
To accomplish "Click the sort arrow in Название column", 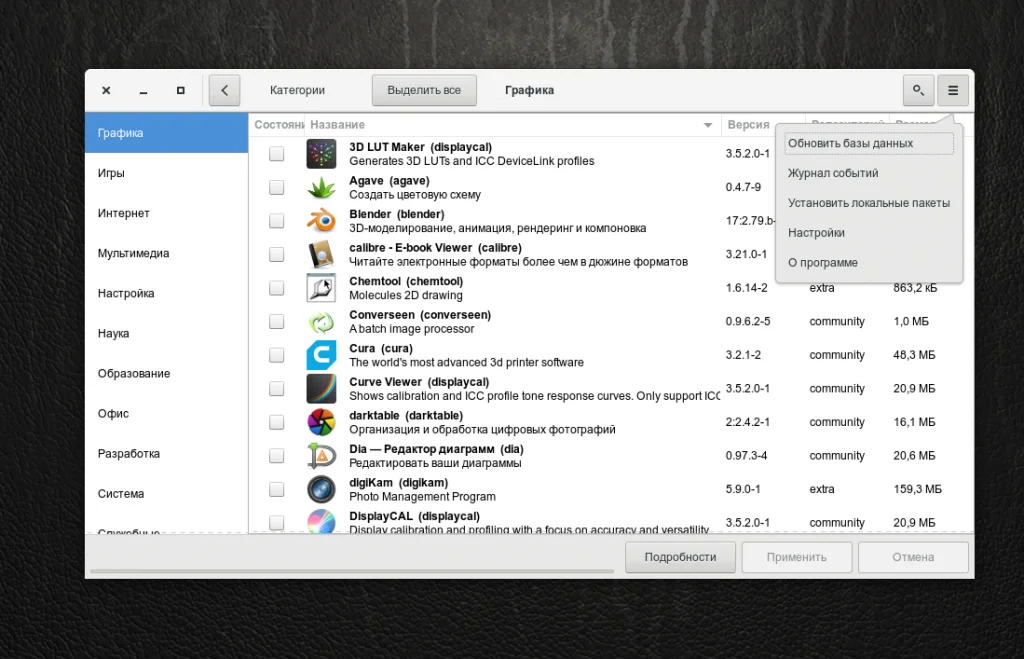I will 708,125.
